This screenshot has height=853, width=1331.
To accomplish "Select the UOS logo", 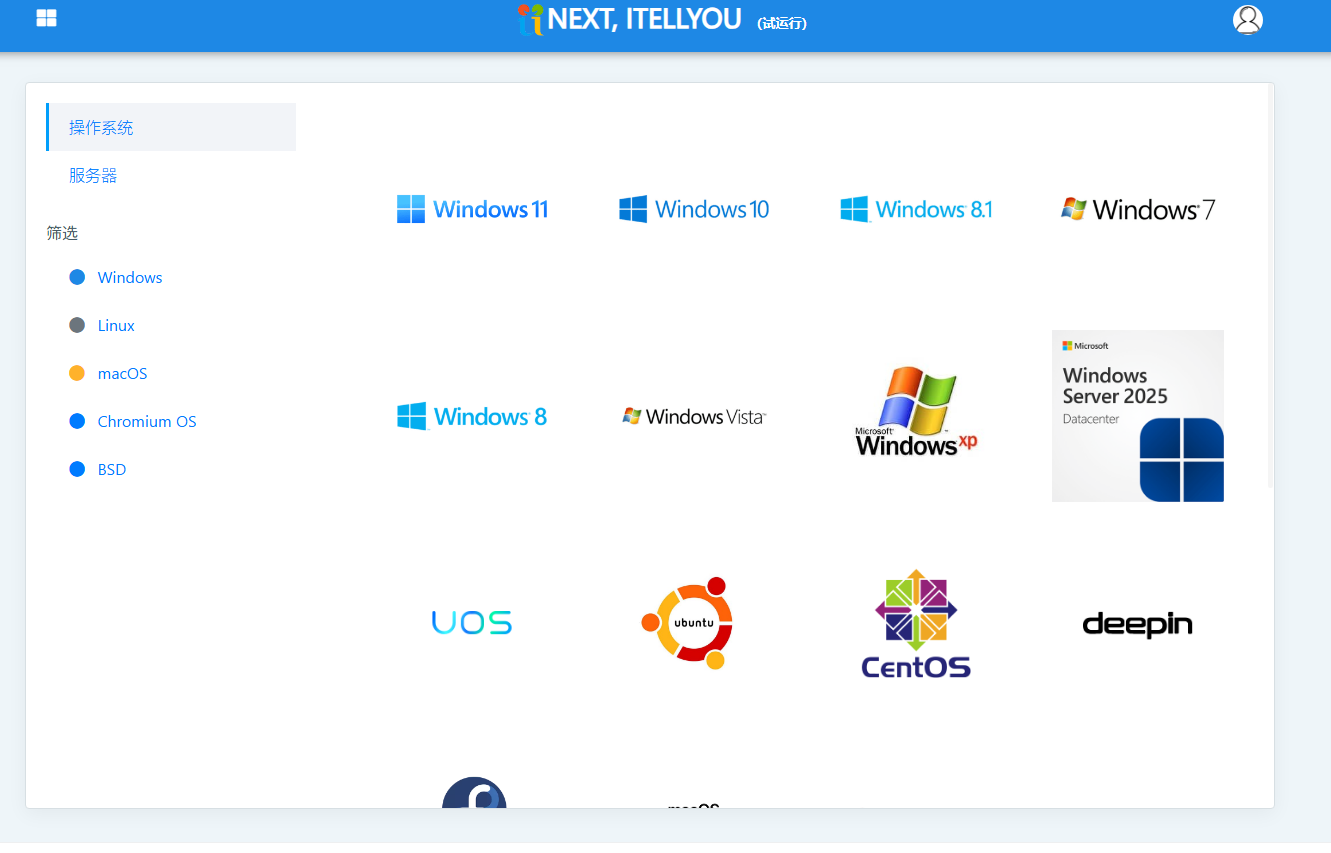I will point(472,623).
